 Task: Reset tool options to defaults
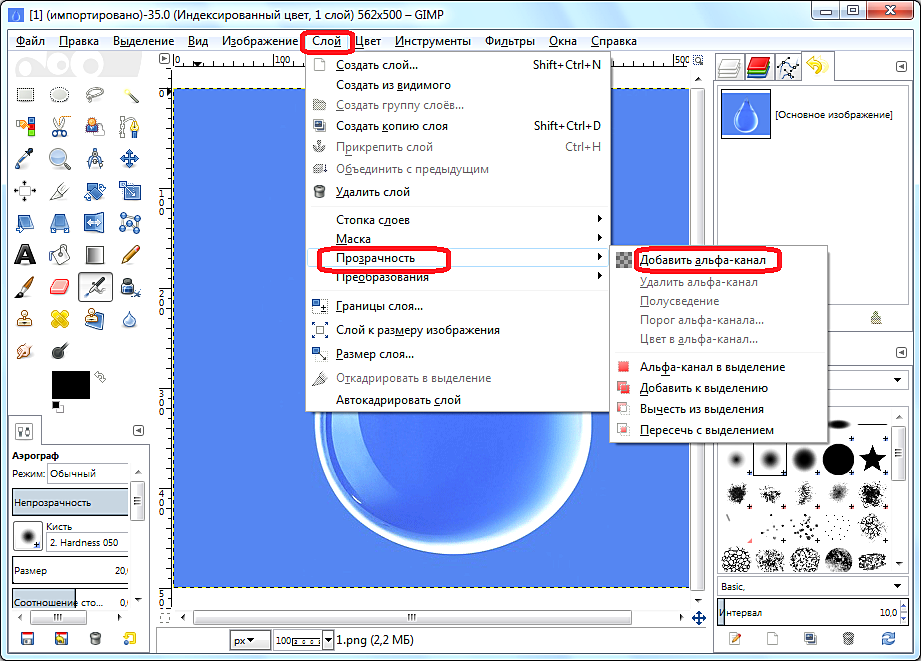click(130, 639)
